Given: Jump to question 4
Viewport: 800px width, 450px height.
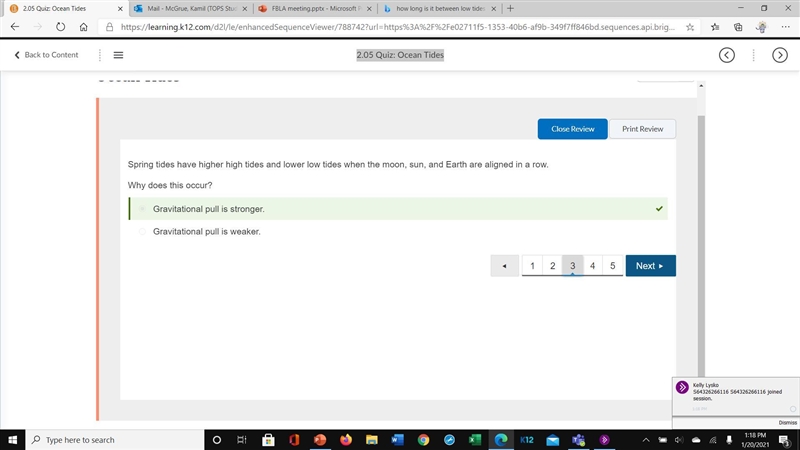Looking at the screenshot, I should click(x=592, y=266).
